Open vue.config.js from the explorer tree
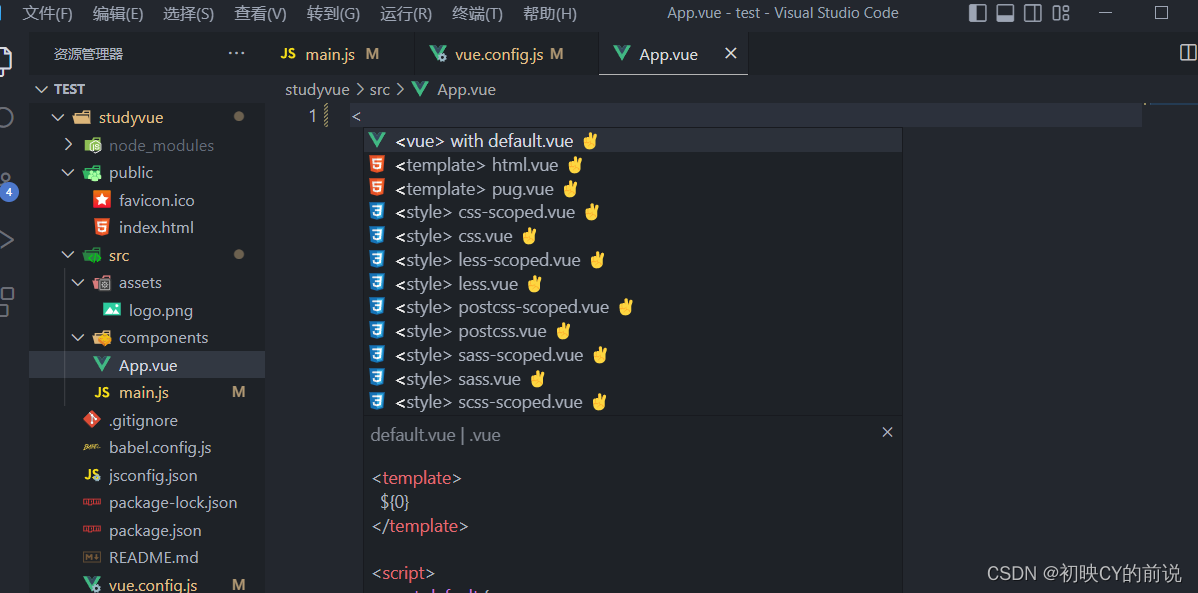The height and width of the screenshot is (593, 1198). pos(147,585)
